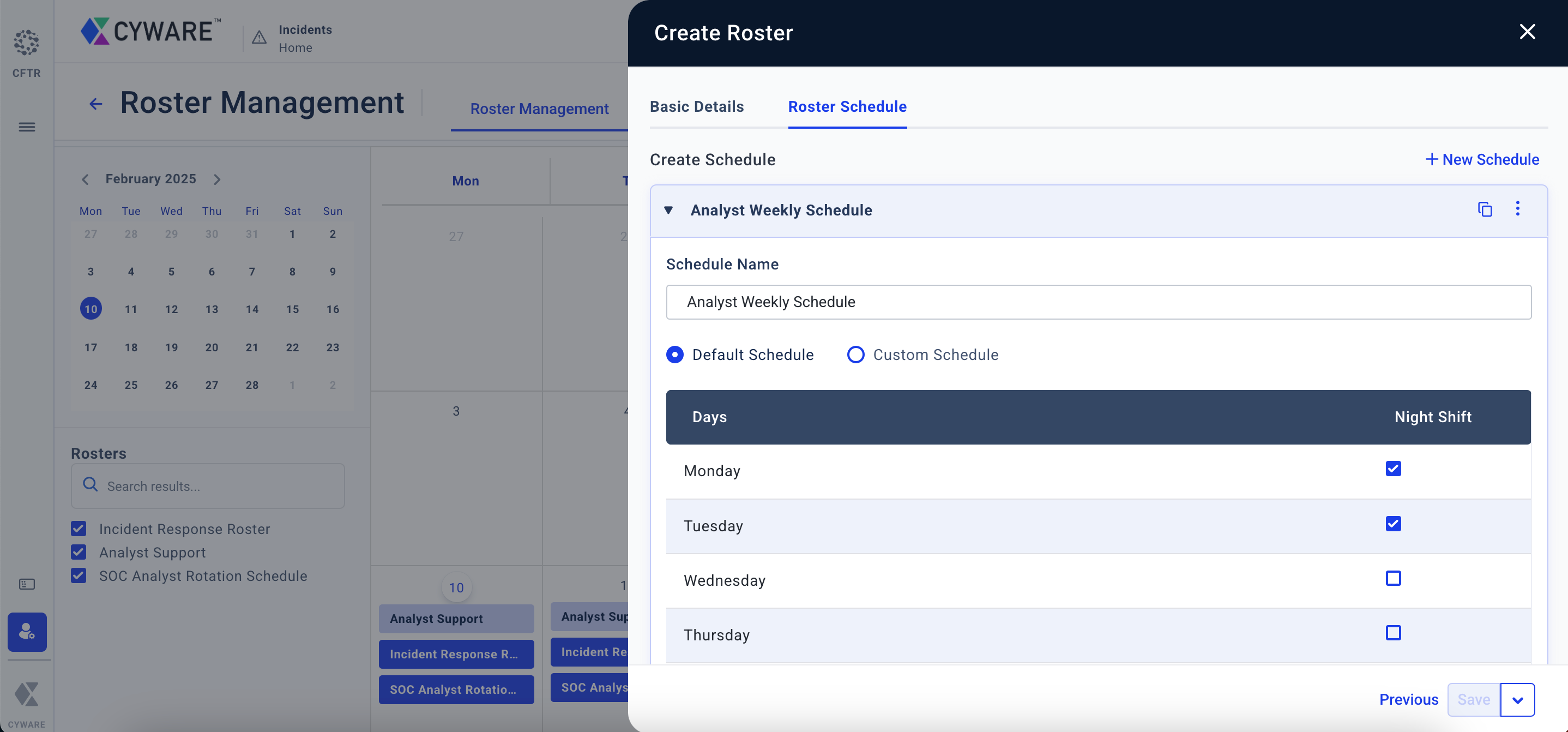The width and height of the screenshot is (1568, 732).
Task: Click the duplicate schedule copy icon
Action: pyautogui.click(x=1485, y=209)
